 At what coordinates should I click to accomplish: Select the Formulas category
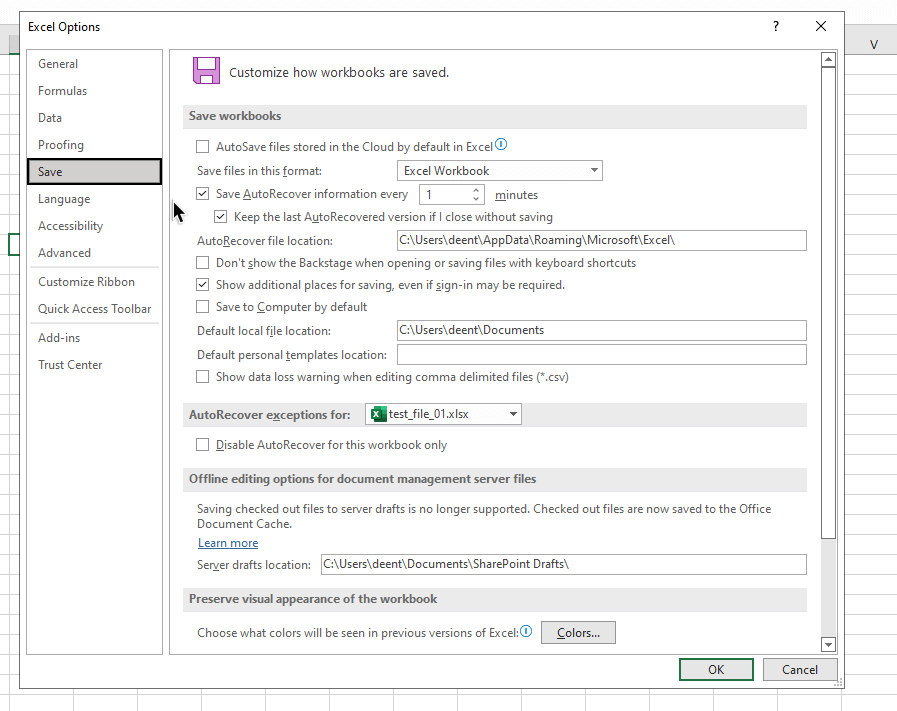pos(94,91)
